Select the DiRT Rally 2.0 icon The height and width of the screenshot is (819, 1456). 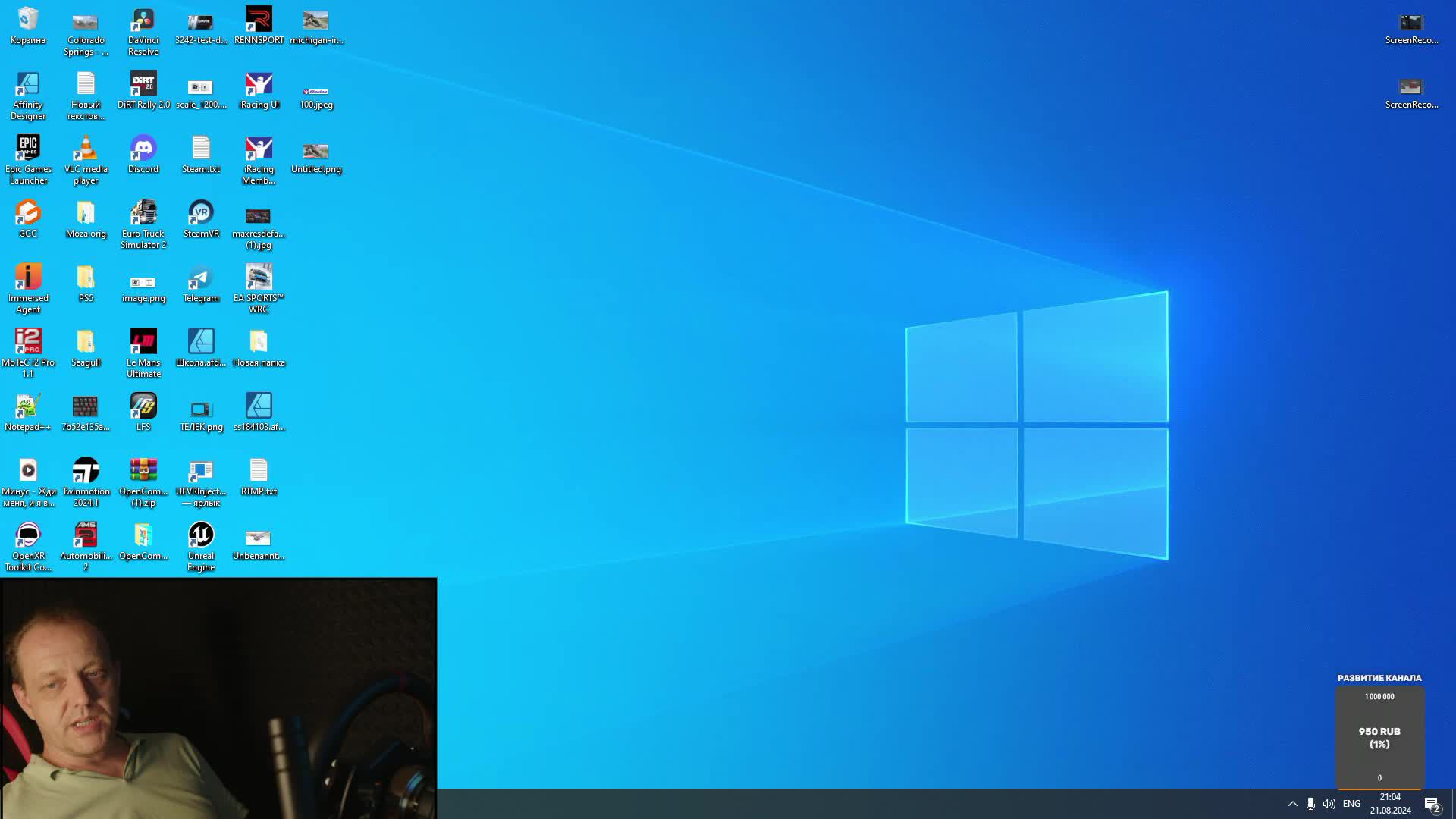point(143,85)
